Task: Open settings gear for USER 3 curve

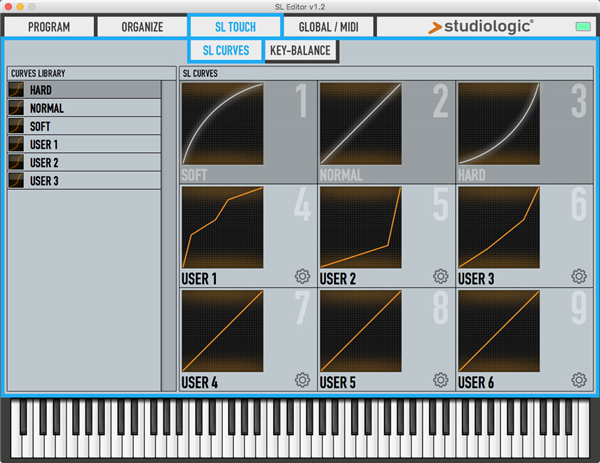Action: click(578, 276)
